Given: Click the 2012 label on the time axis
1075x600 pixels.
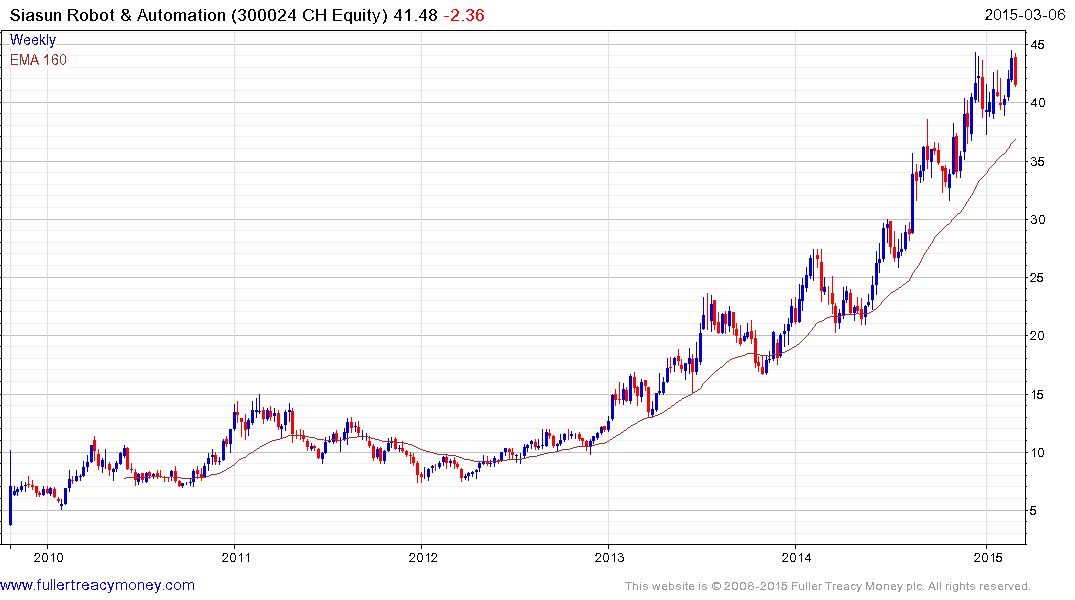Looking at the screenshot, I should click(x=422, y=557).
